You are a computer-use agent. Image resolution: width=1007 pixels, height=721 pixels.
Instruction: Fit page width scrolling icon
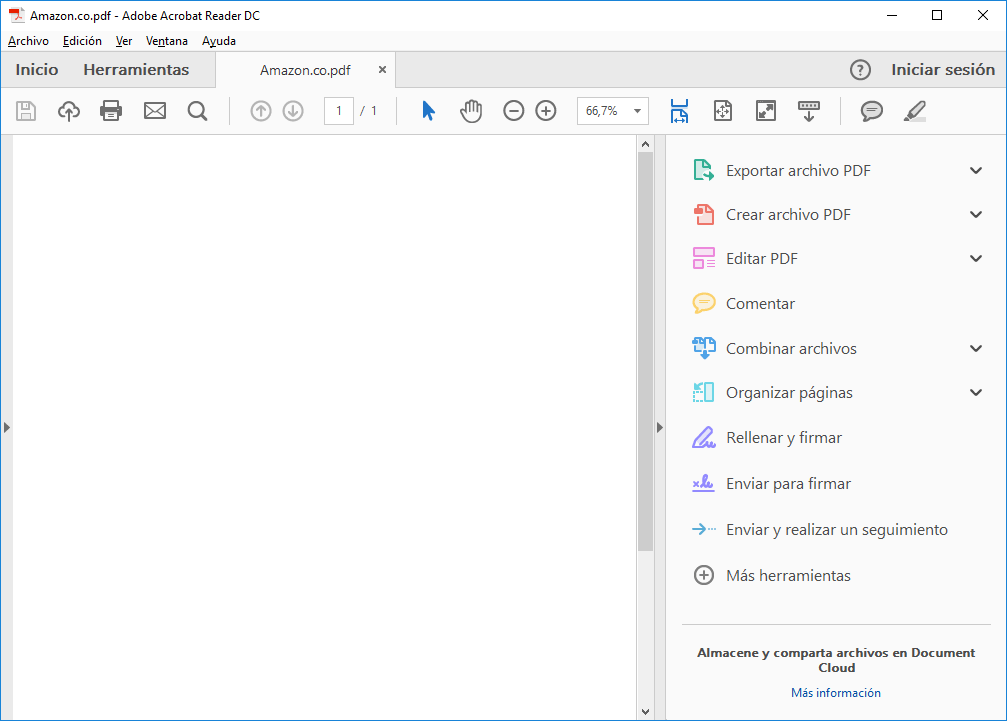679,111
